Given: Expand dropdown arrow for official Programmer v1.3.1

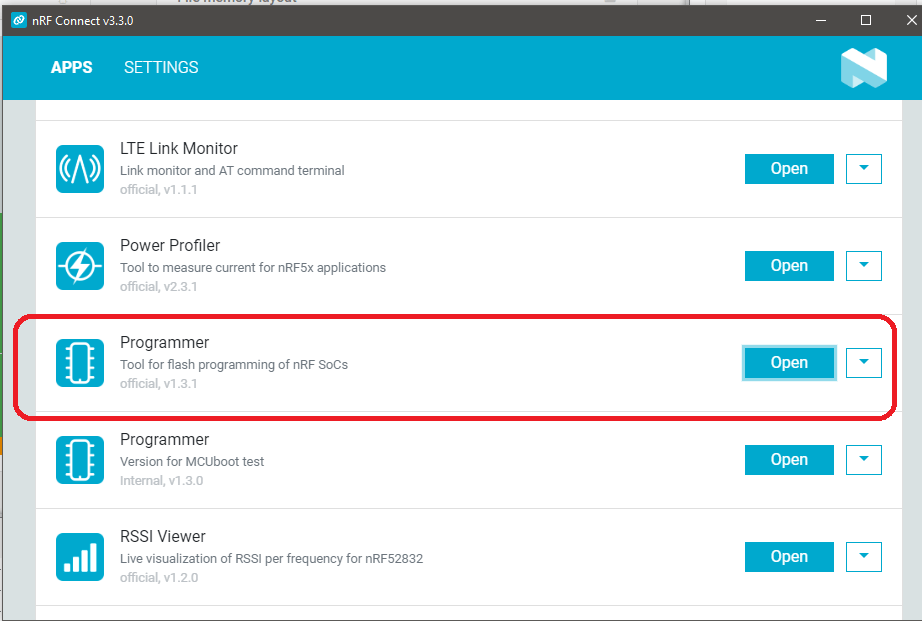Looking at the screenshot, I should click(x=864, y=363).
